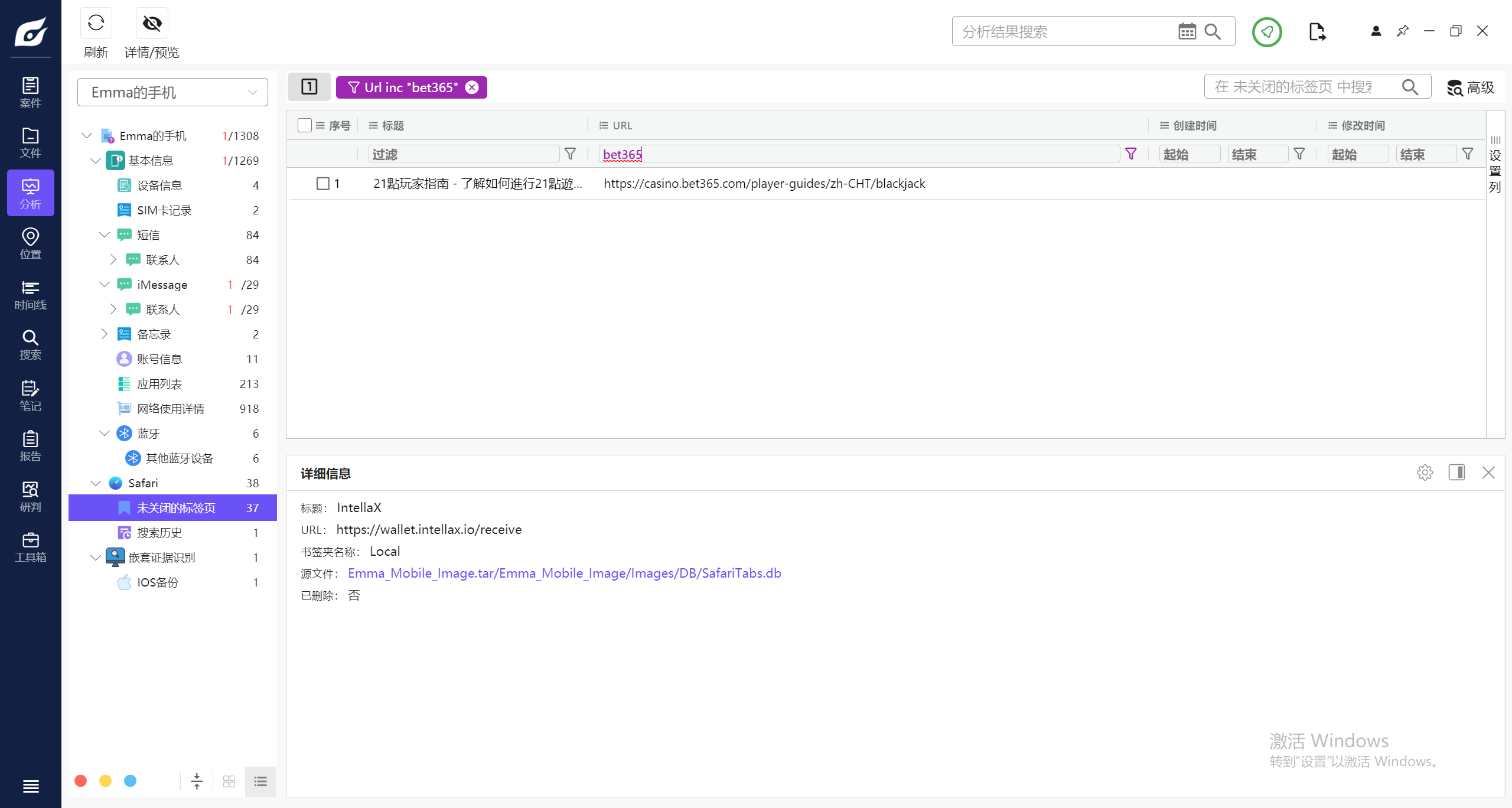
Task: Click settings gear in 详细信息 panel
Action: 1425,473
